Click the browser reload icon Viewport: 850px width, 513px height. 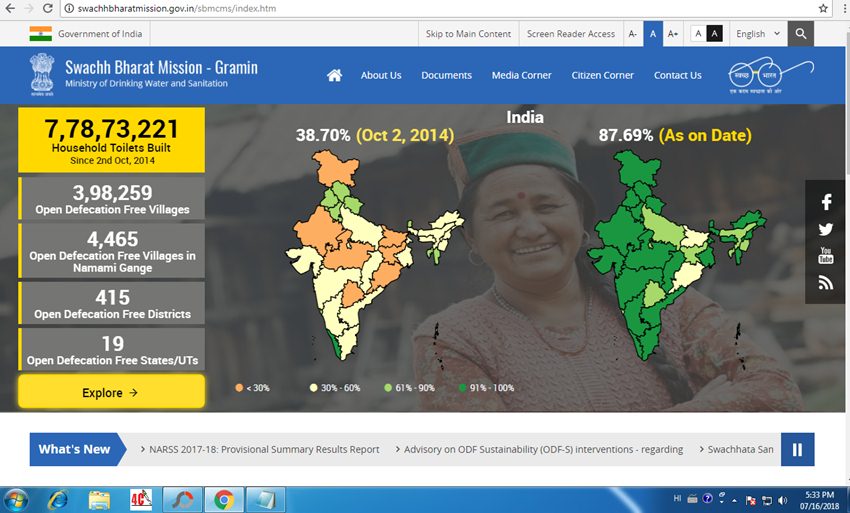tap(50, 8)
